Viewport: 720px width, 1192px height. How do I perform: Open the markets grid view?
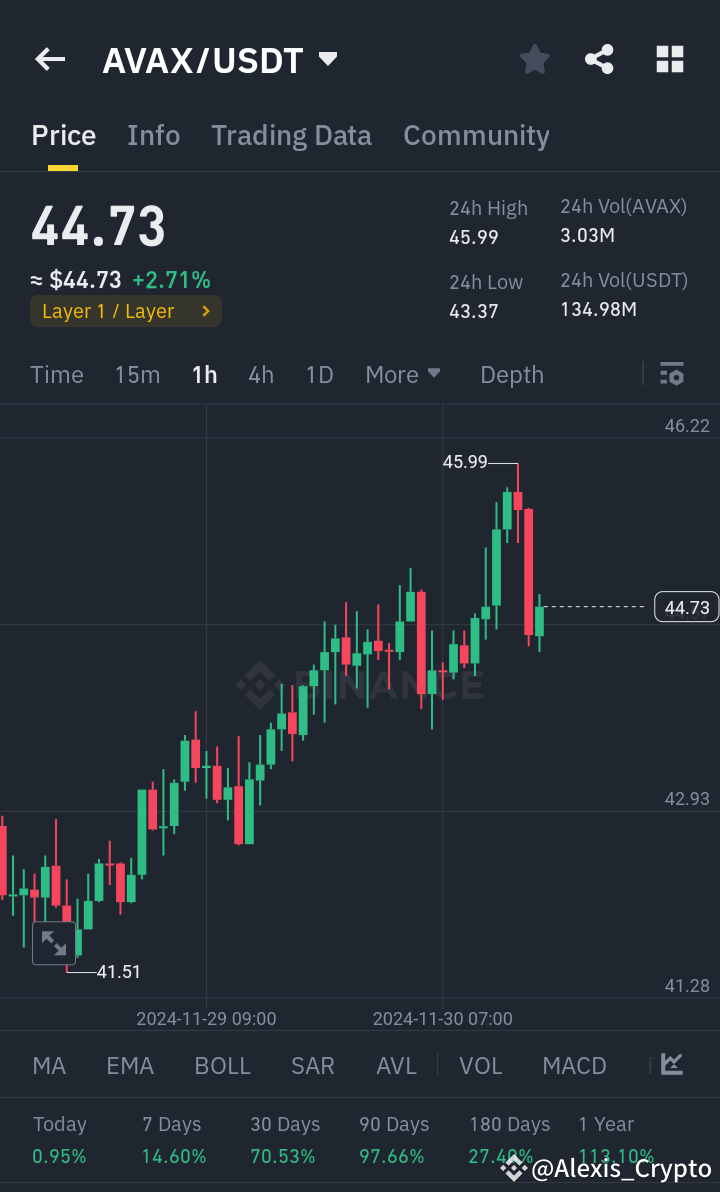[x=669, y=59]
